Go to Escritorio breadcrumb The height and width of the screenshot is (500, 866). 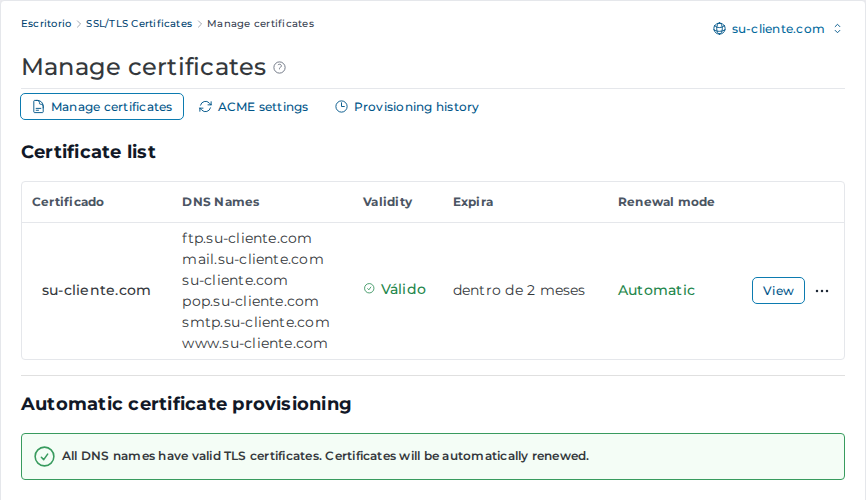[x=46, y=24]
